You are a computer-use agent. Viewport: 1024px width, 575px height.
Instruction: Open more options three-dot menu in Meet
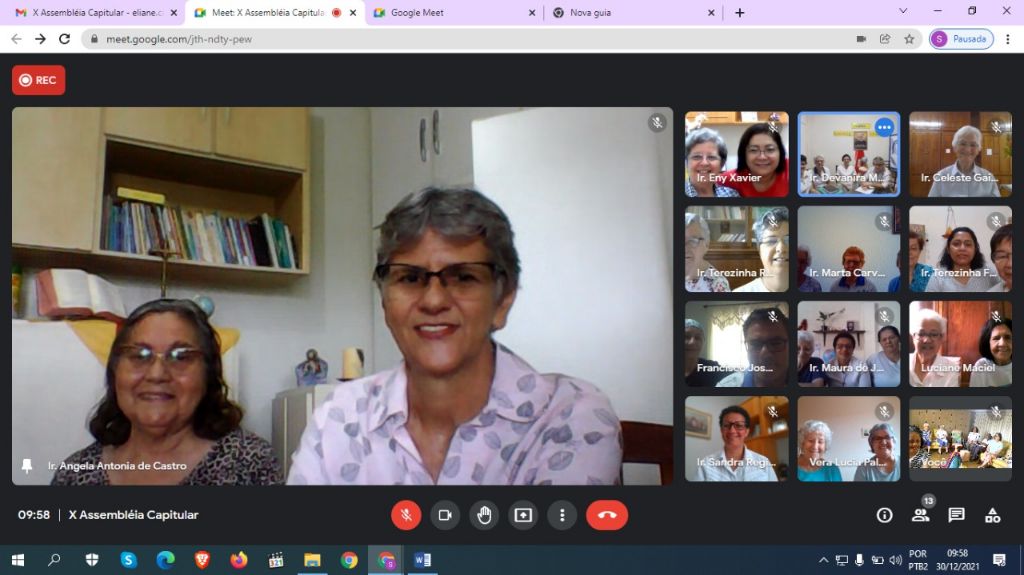(x=562, y=515)
